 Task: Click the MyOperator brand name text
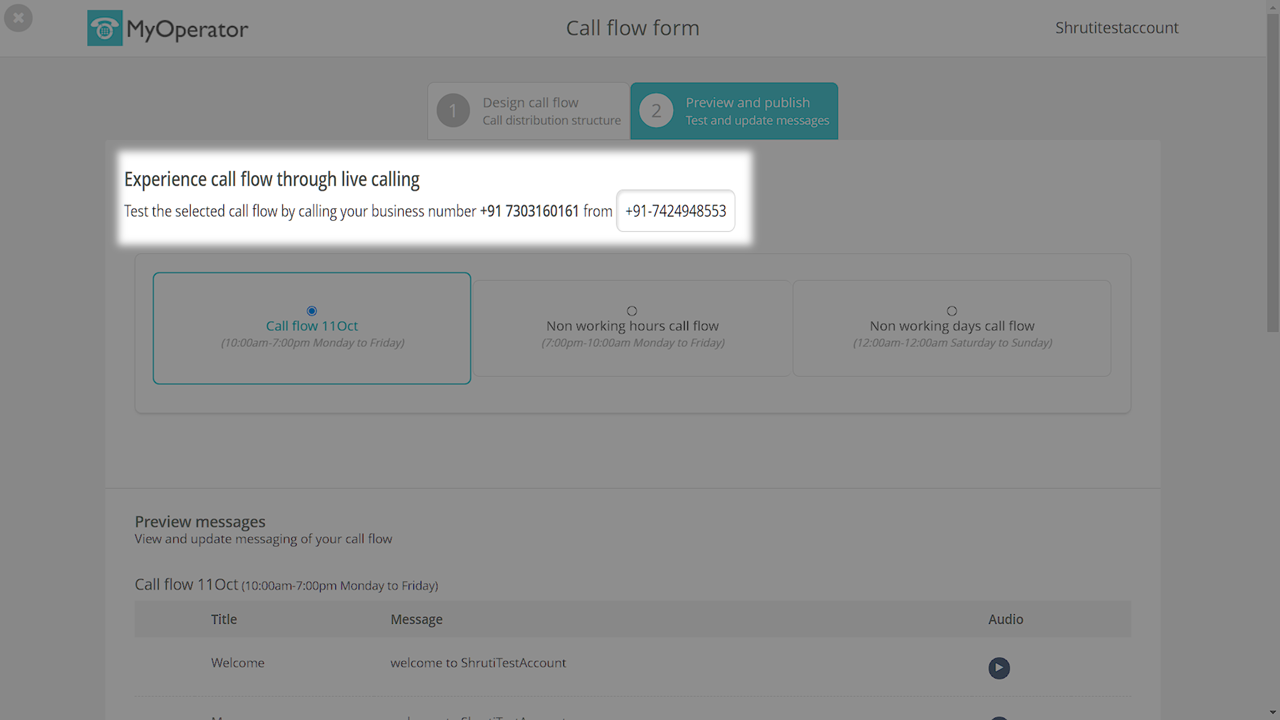click(x=187, y=30)
